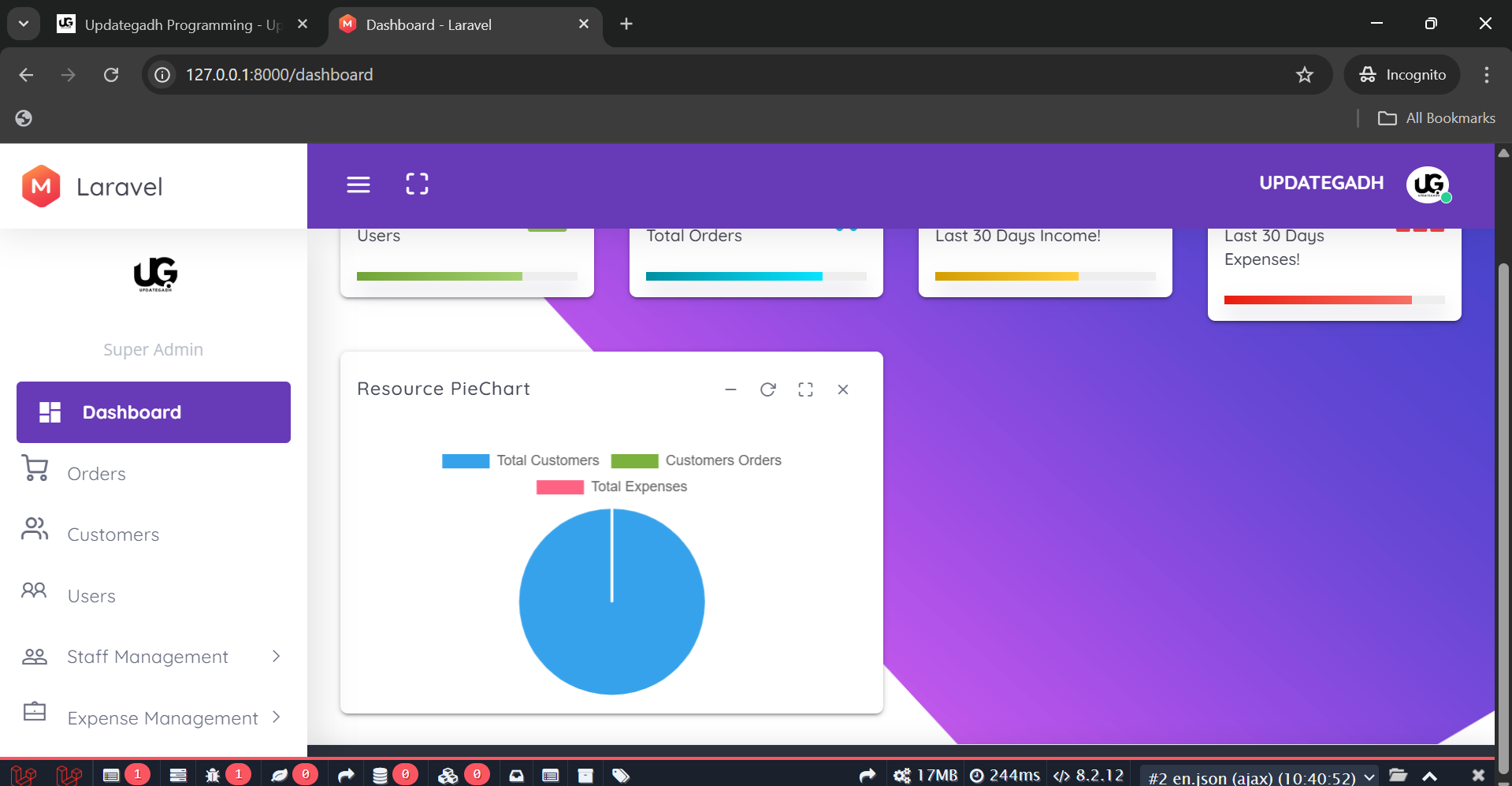Click the debugbar arrow icon beside 17MB

867,776
